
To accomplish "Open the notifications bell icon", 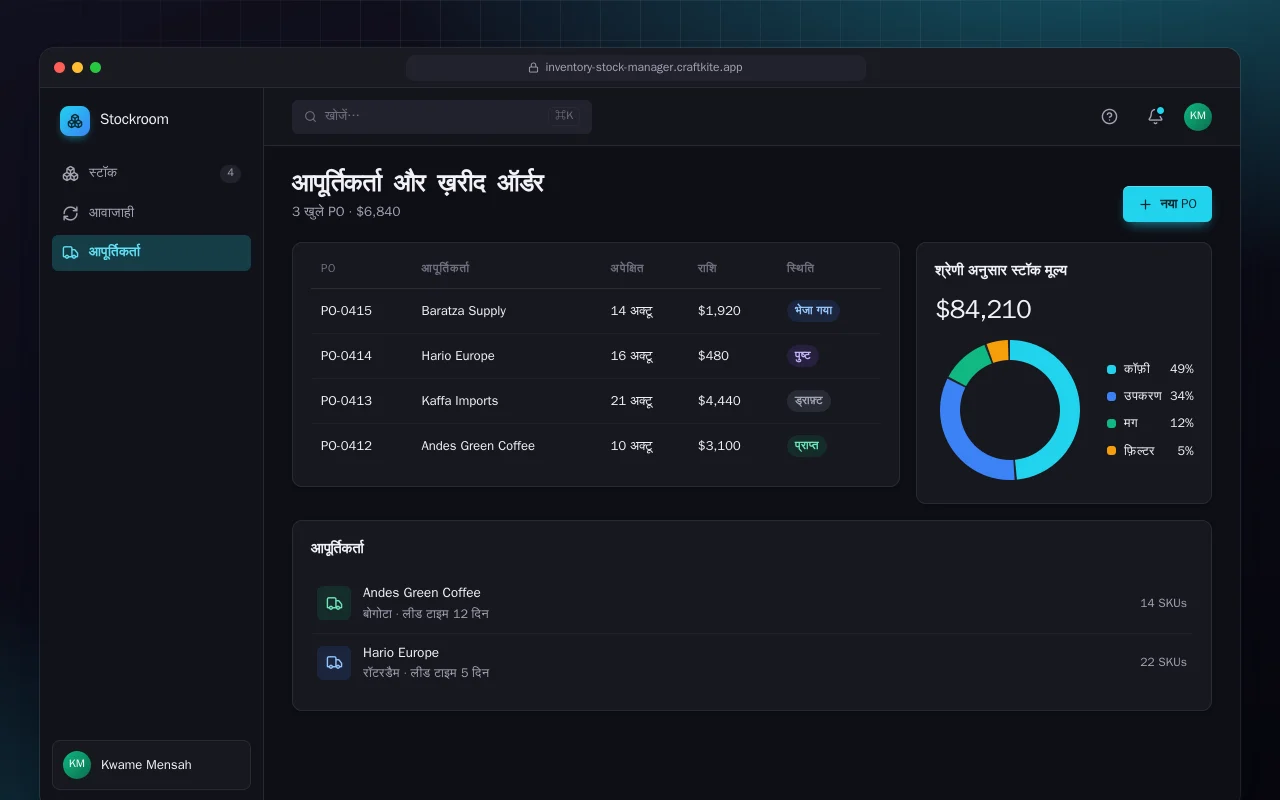I will [1155, 116].
